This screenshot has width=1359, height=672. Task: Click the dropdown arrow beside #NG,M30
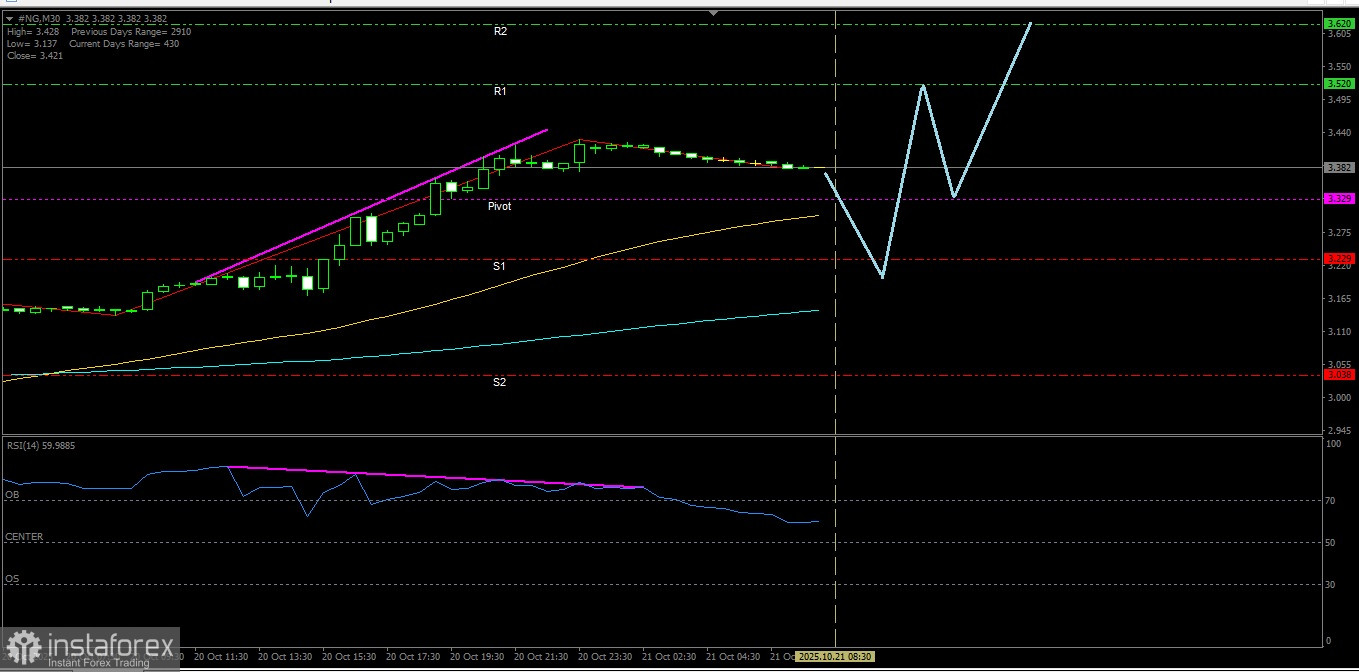pyautogui.click(x=10, y=17)
